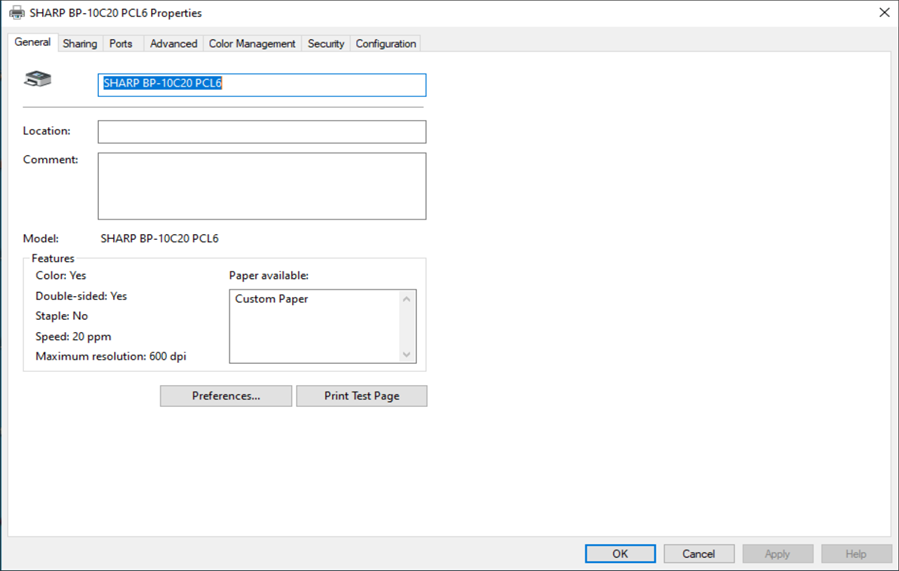Click the Print Test Page button
Viewport: 899px width, 571px height.
point(362,396)
